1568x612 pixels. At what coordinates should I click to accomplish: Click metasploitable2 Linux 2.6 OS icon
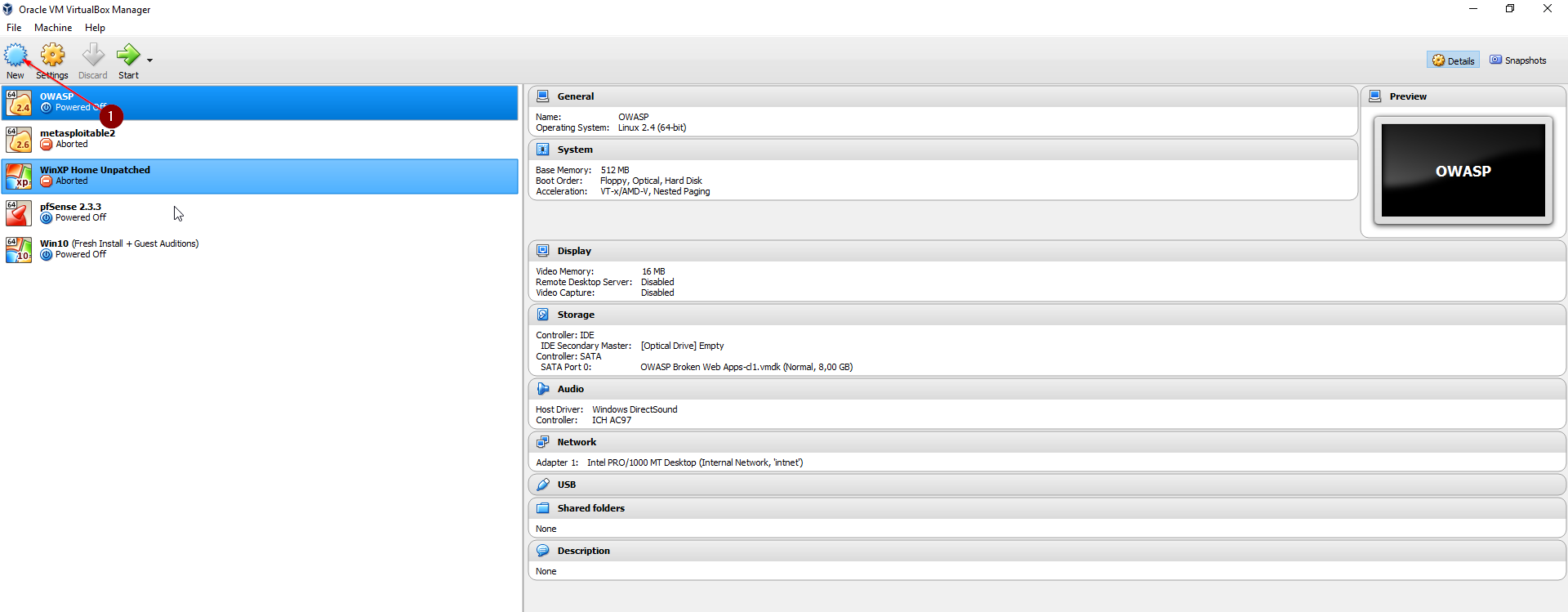point(19,140)
